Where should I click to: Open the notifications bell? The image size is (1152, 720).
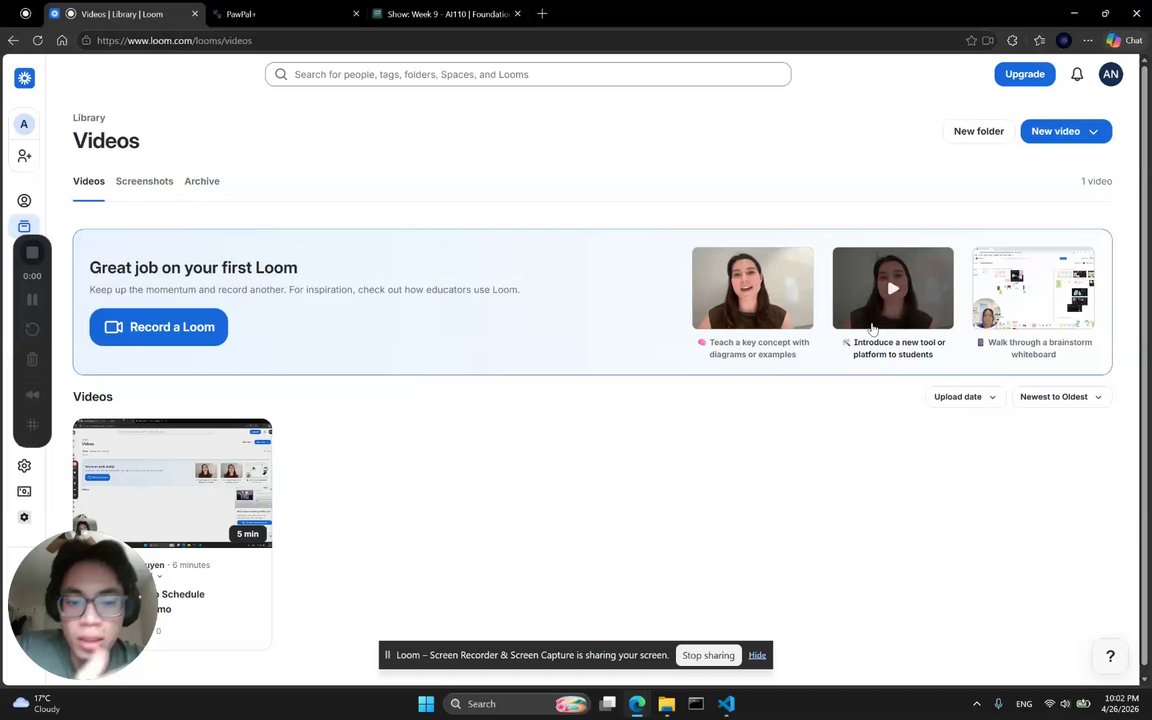(x=1077, y=74)
